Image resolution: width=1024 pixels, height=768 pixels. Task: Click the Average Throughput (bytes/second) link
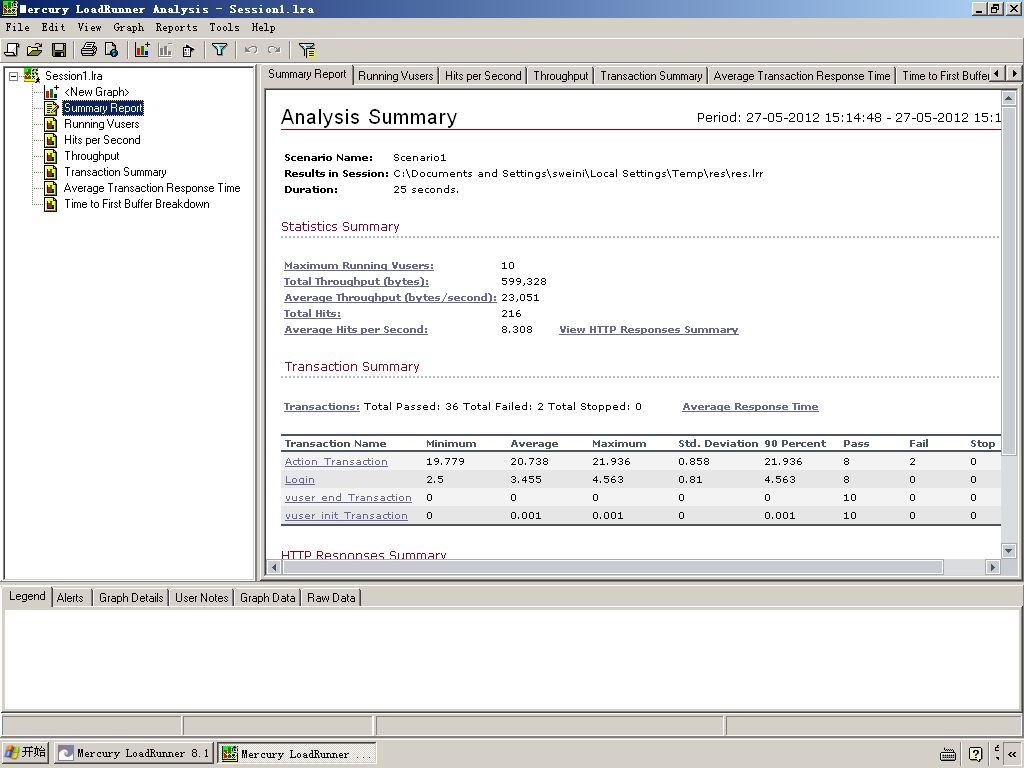[391, 298]
